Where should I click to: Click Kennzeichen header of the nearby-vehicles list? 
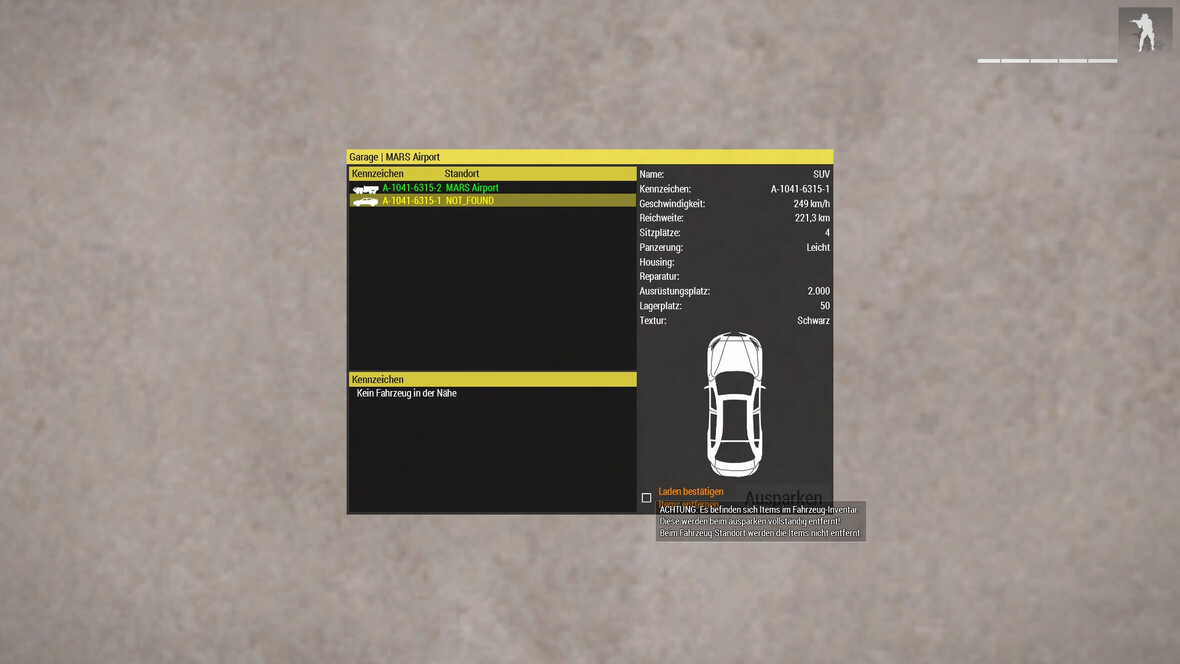pyautogui.click(x=378, y=379)
